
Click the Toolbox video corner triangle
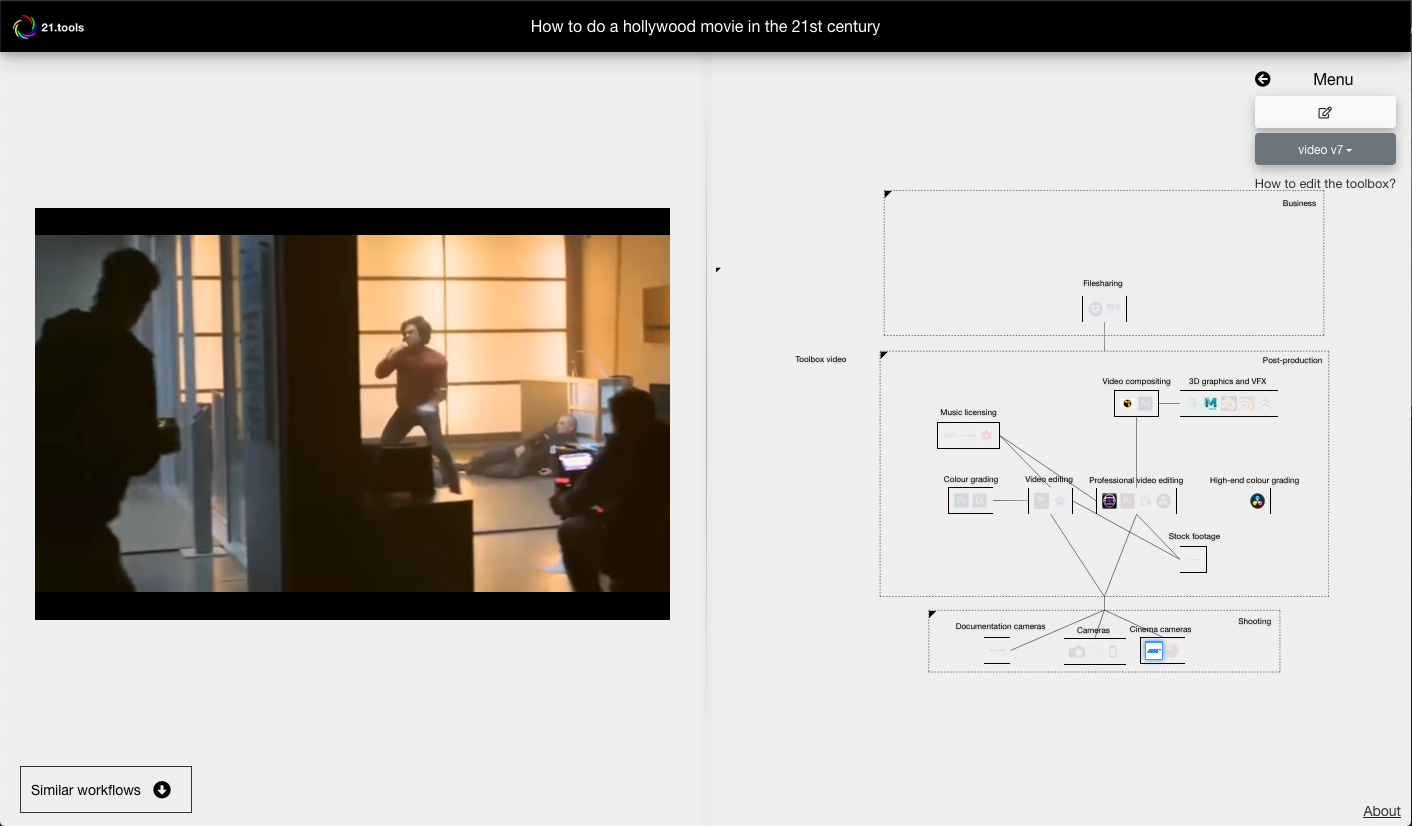718,270
